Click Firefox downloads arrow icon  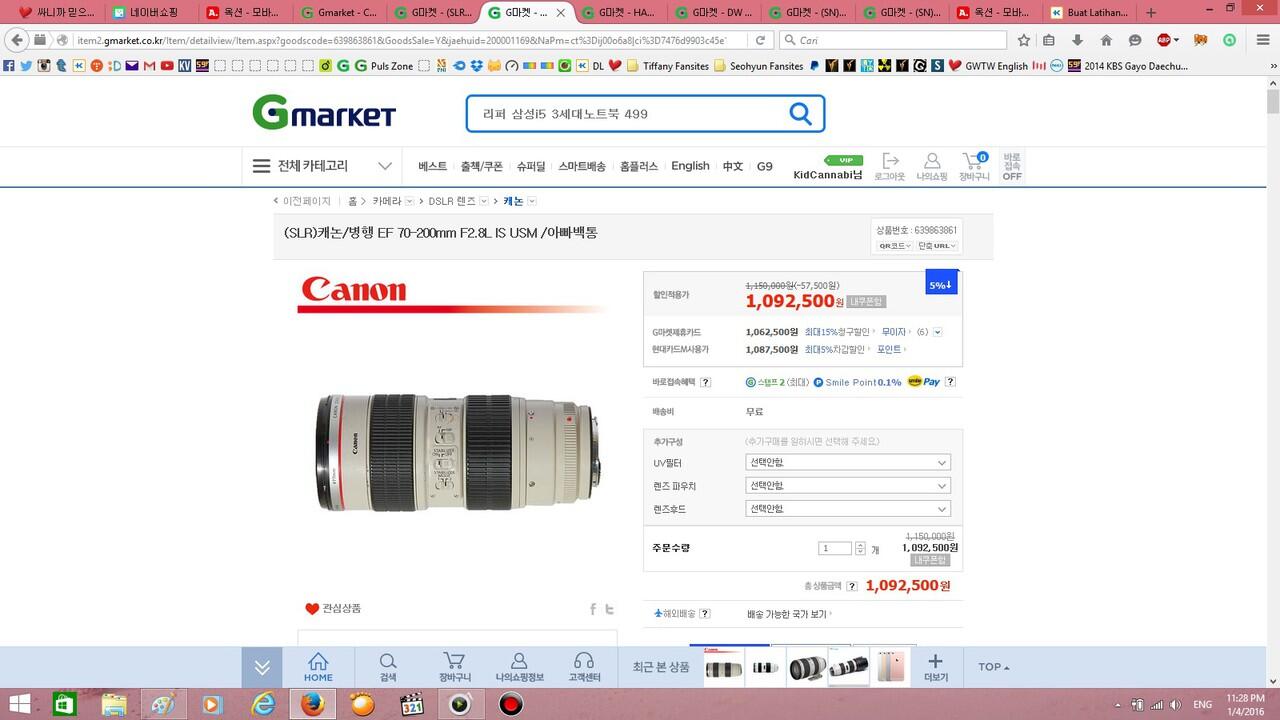(x=1077, y=40)
